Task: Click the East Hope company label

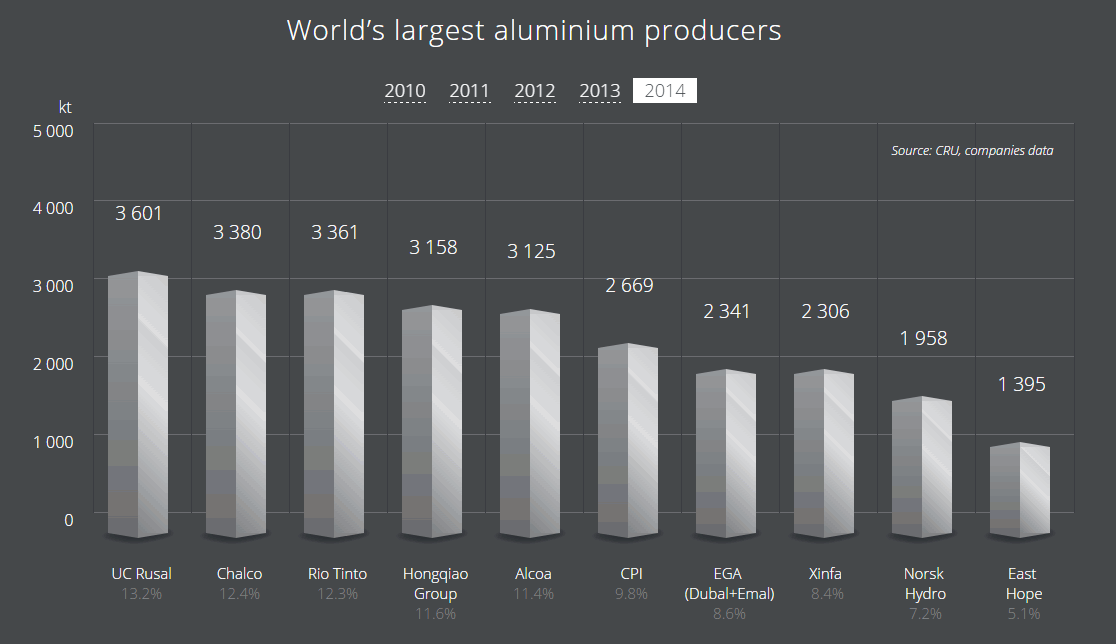Action: (x=1023, y=584)
